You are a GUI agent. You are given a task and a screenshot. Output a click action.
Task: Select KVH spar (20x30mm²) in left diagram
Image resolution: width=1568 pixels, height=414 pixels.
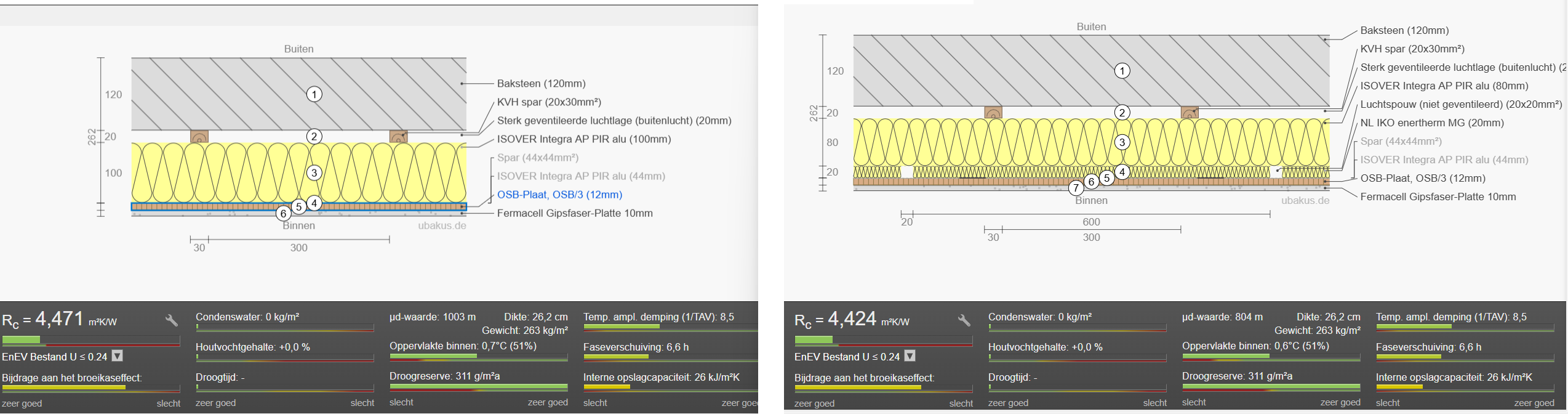(550, 102)
